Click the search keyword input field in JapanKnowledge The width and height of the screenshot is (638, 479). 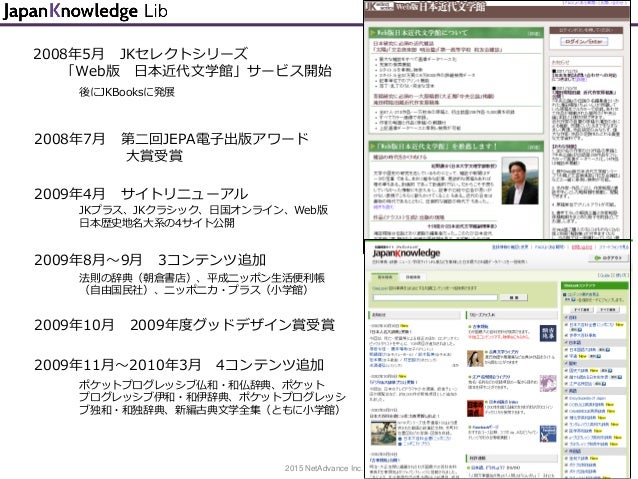pos(435,297)
